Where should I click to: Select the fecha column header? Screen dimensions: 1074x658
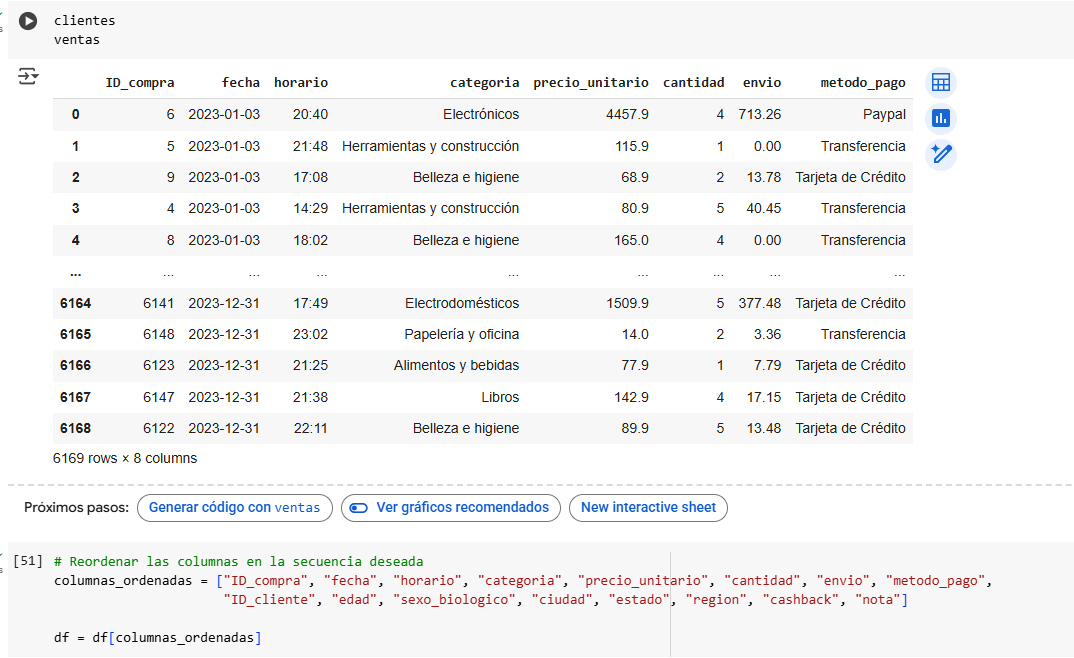point(240,83)
